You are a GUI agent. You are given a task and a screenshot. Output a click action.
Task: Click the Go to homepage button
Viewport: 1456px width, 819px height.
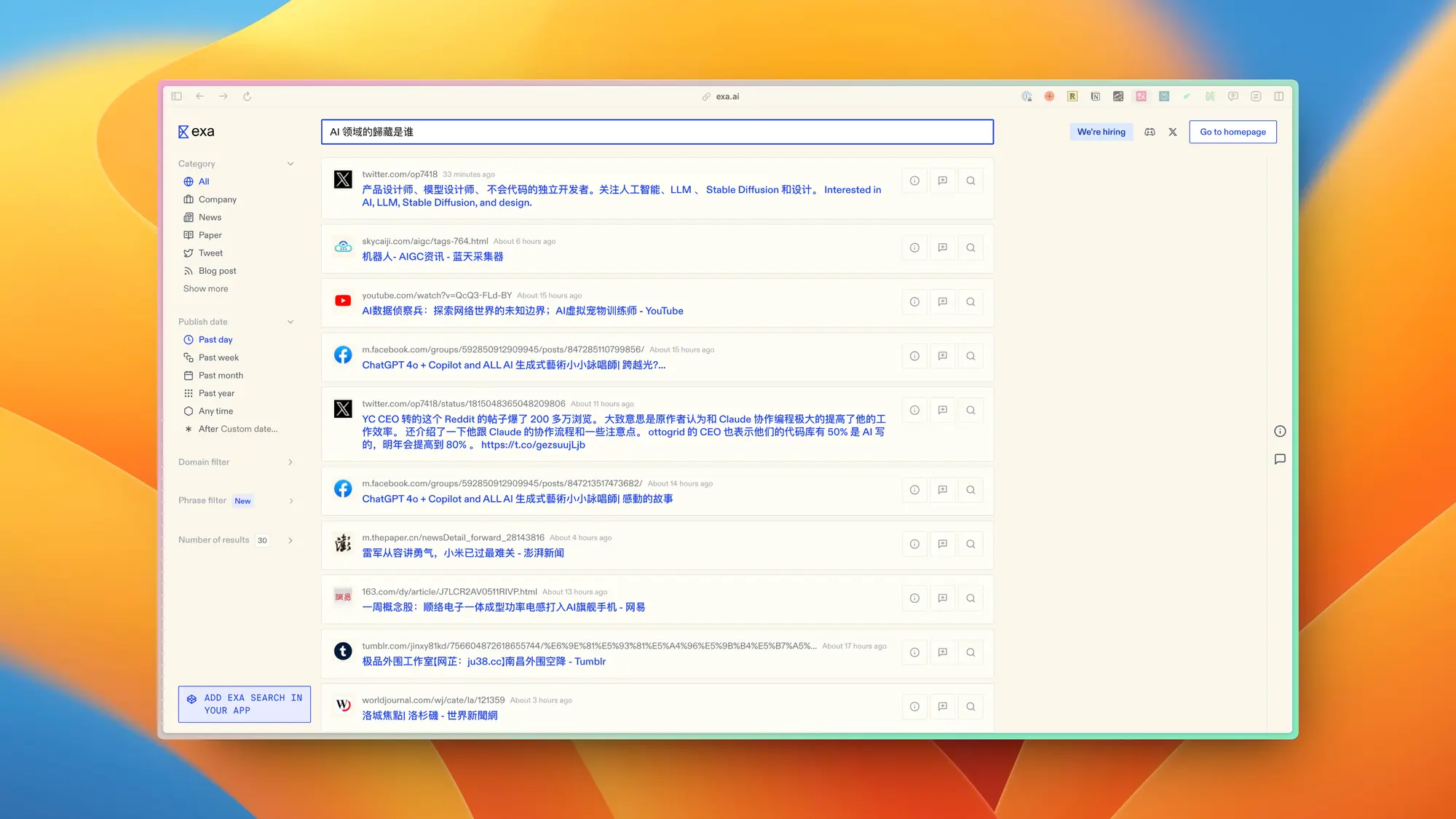[x=1233, y=132]
